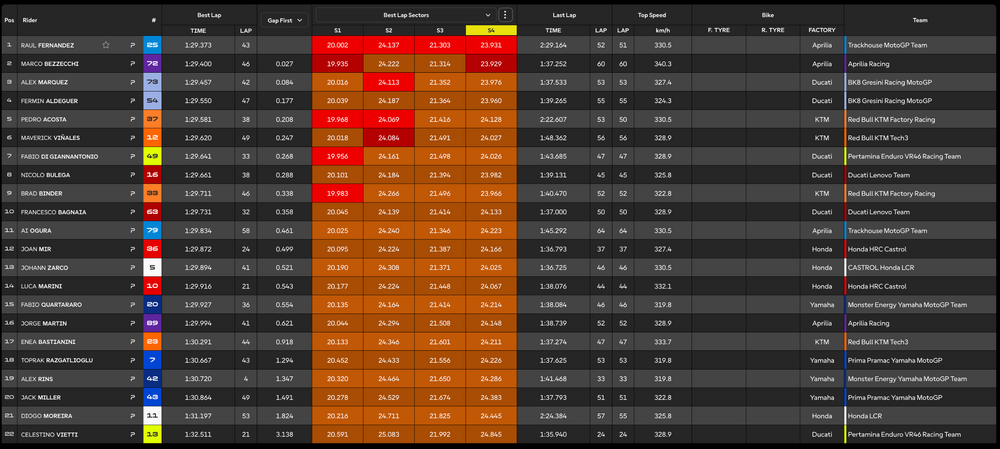1000x449 pixels.
Task: Click the P pit icon for Johann Zarco
Action: [x=132, y=268]
